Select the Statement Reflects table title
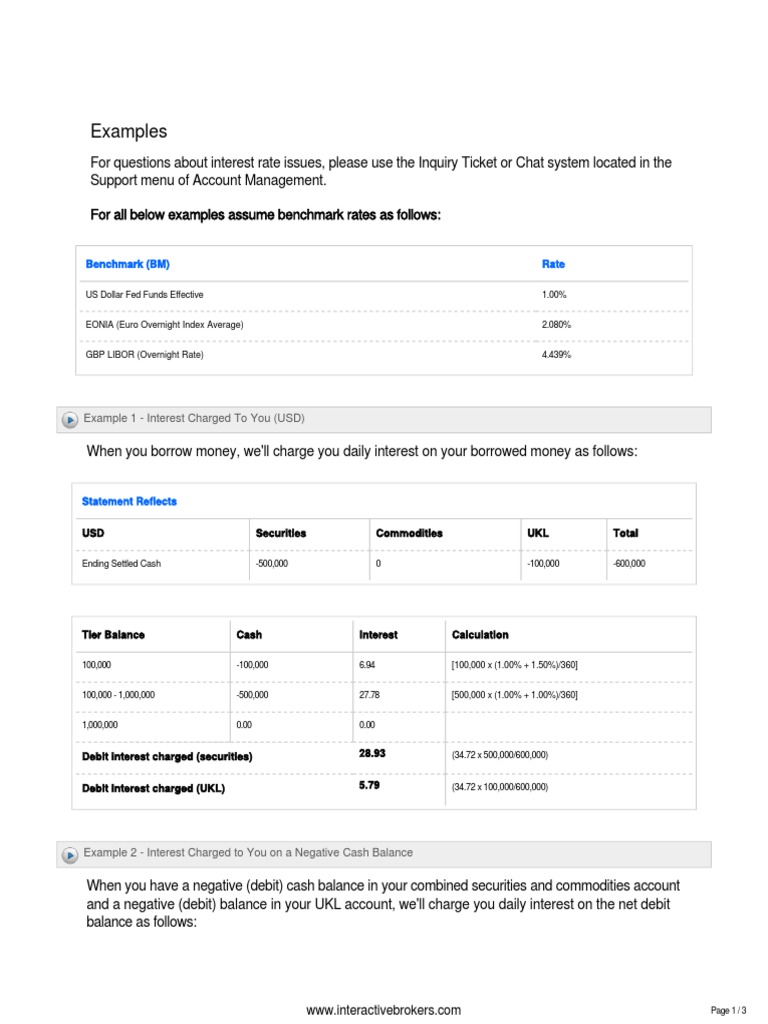This screenshot has height=1024, width=768. pos(129,501)
